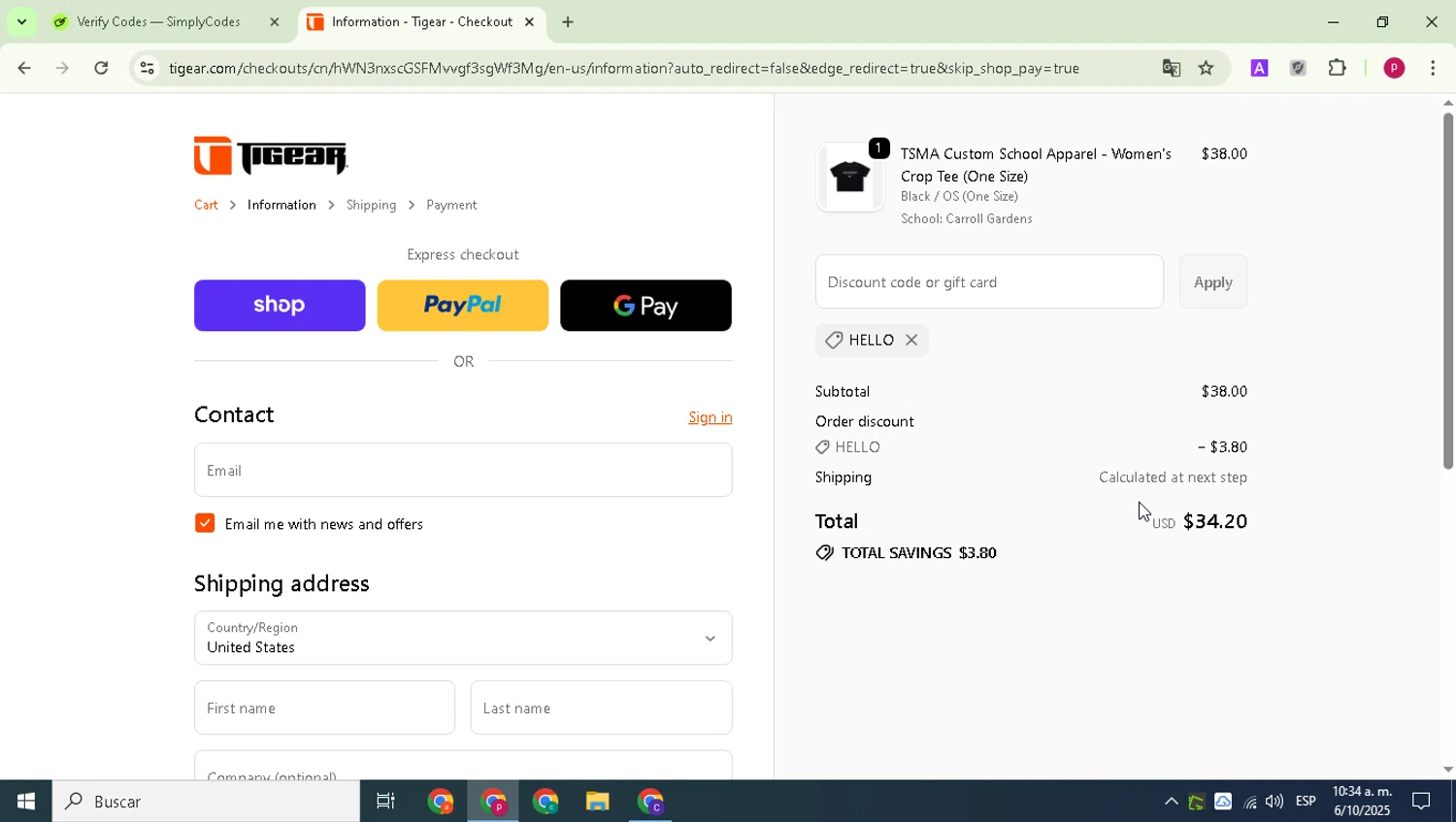Screen dimensions: 1456x822
Task: Click the crop tee product thumbnail
Action: 850,177
